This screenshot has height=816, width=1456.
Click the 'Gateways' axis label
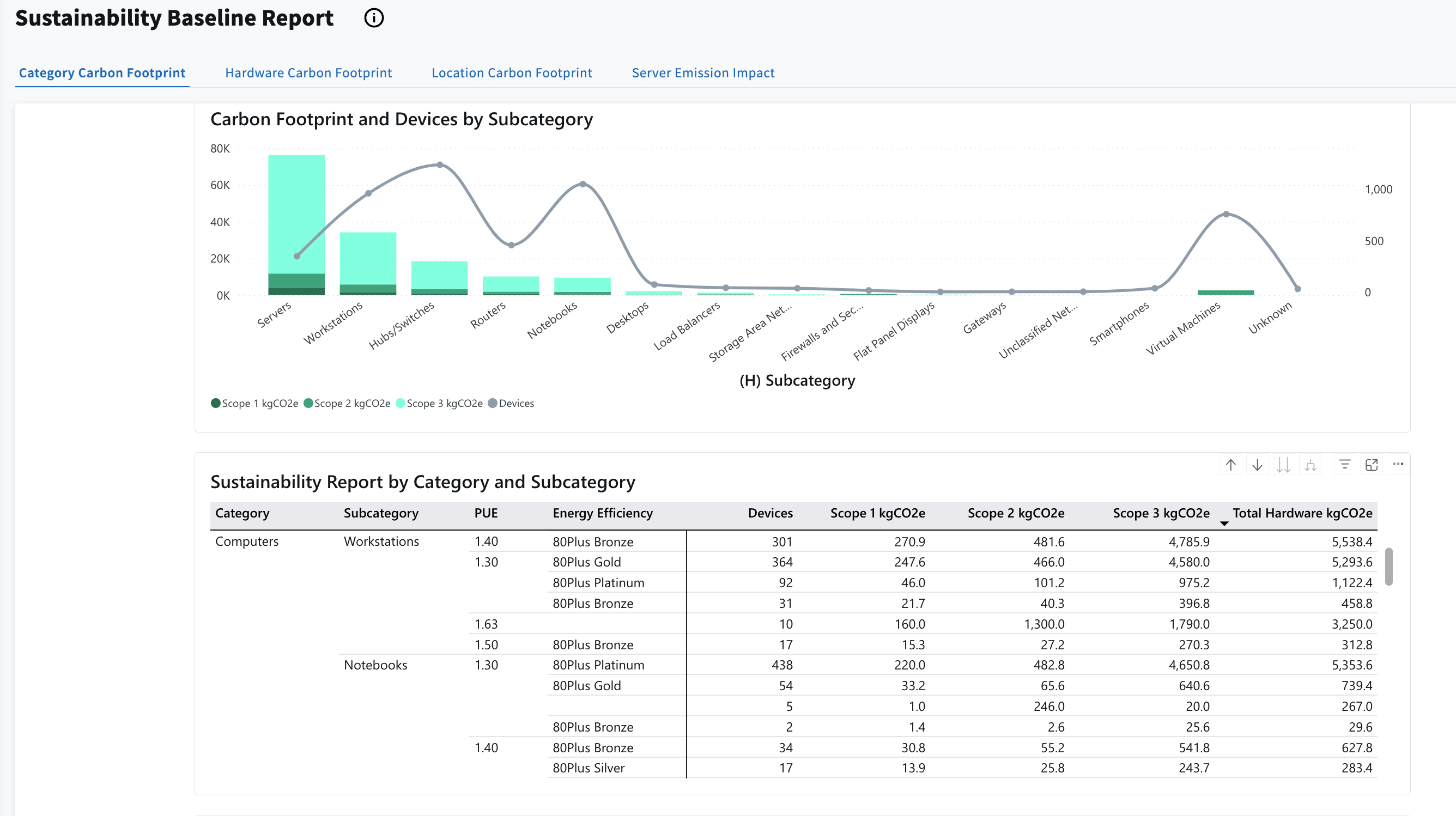[x=985, y=318]
